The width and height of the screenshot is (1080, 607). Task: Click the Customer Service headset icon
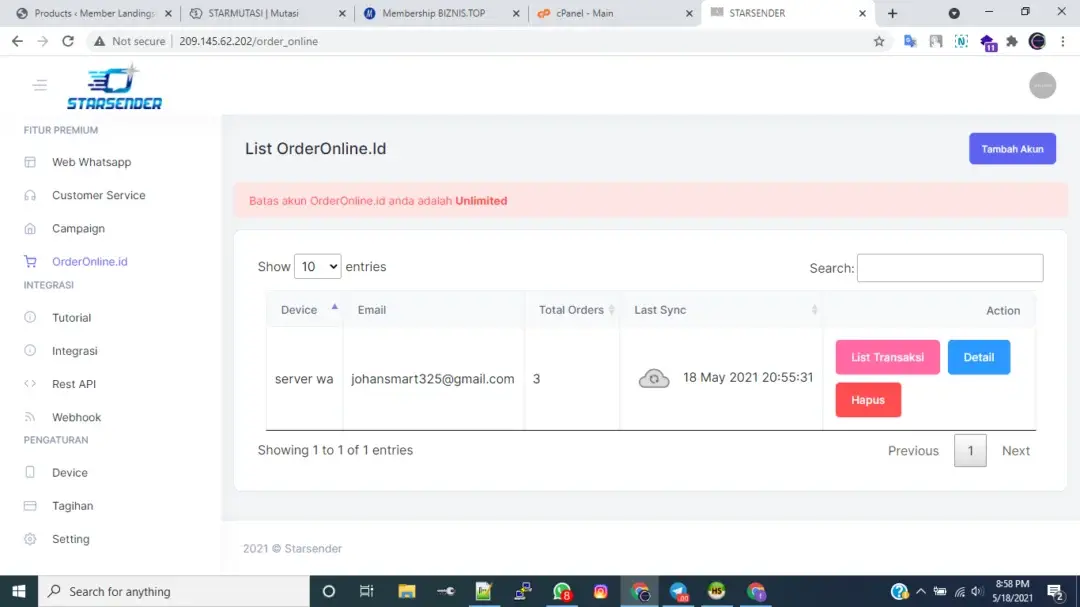tap(30, 195)
